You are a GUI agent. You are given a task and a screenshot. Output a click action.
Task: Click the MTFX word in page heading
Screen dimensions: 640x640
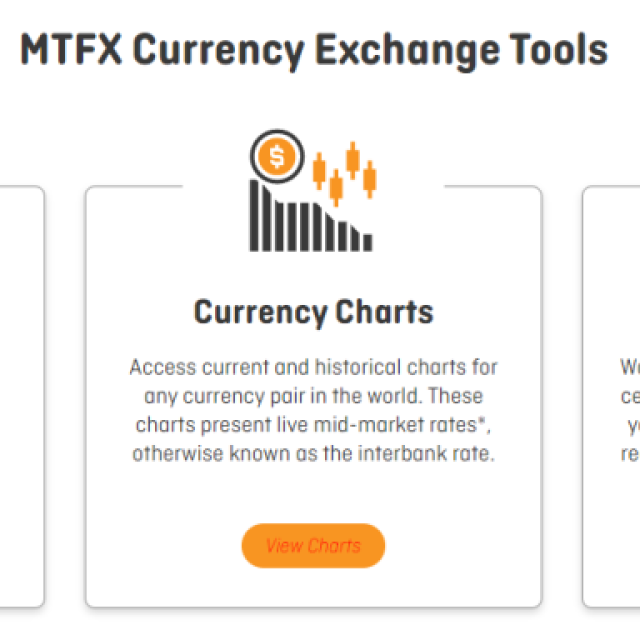(71, 50)
